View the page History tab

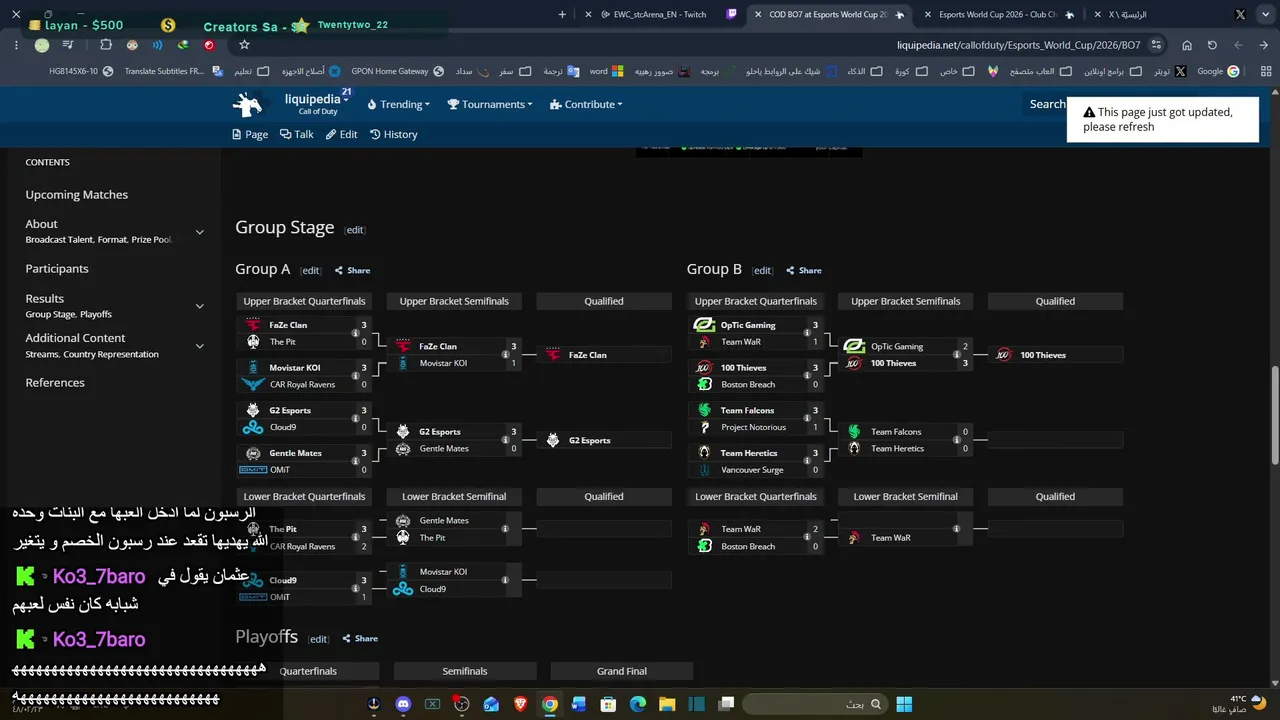pos(394,134)
